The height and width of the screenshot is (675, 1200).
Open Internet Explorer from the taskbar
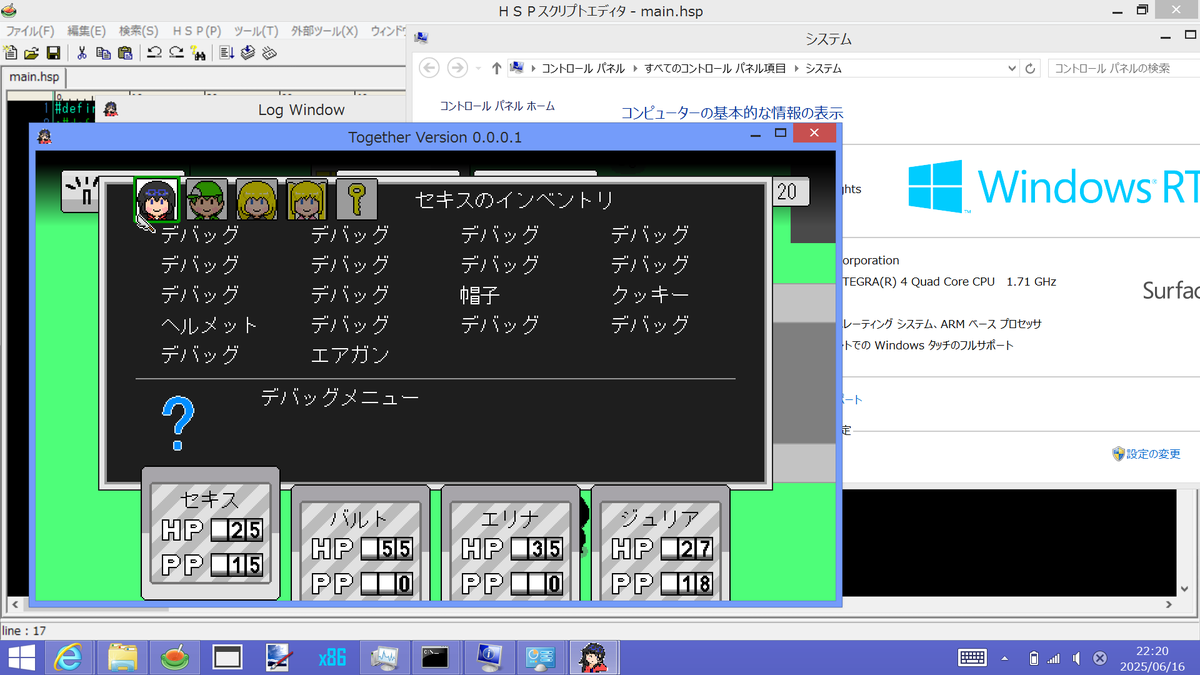[x=69, y=657]
